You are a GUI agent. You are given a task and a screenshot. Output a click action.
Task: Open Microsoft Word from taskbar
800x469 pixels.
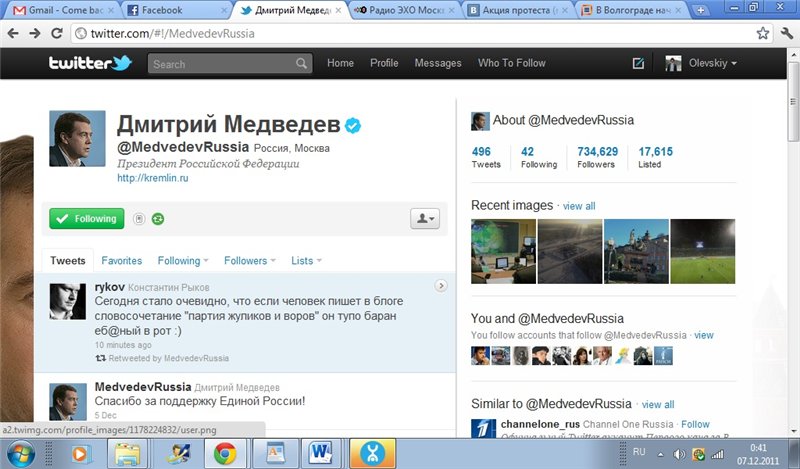(x=321, y=453)
